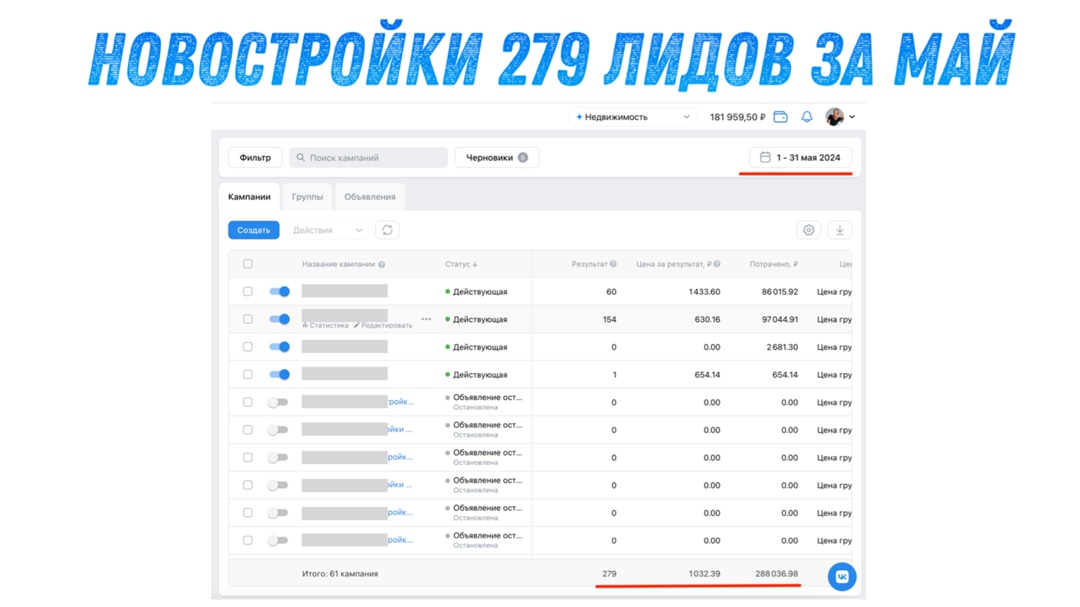Click help icon by Цена за результат
Image resolution: width=1080 pixels, height=607 pixels.
pyautogui.click(x=717, y=264)
